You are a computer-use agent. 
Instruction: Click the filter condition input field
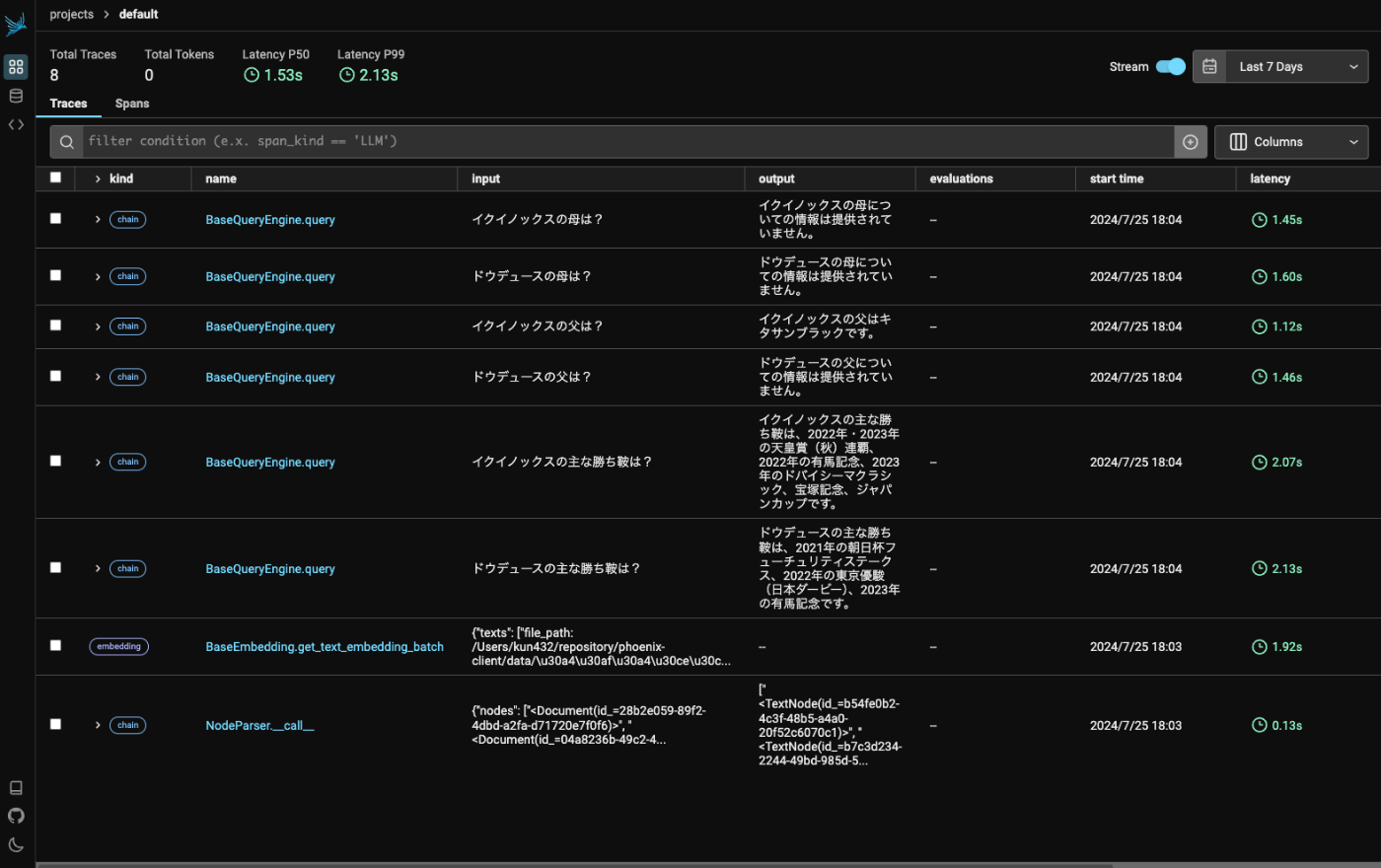627,142
